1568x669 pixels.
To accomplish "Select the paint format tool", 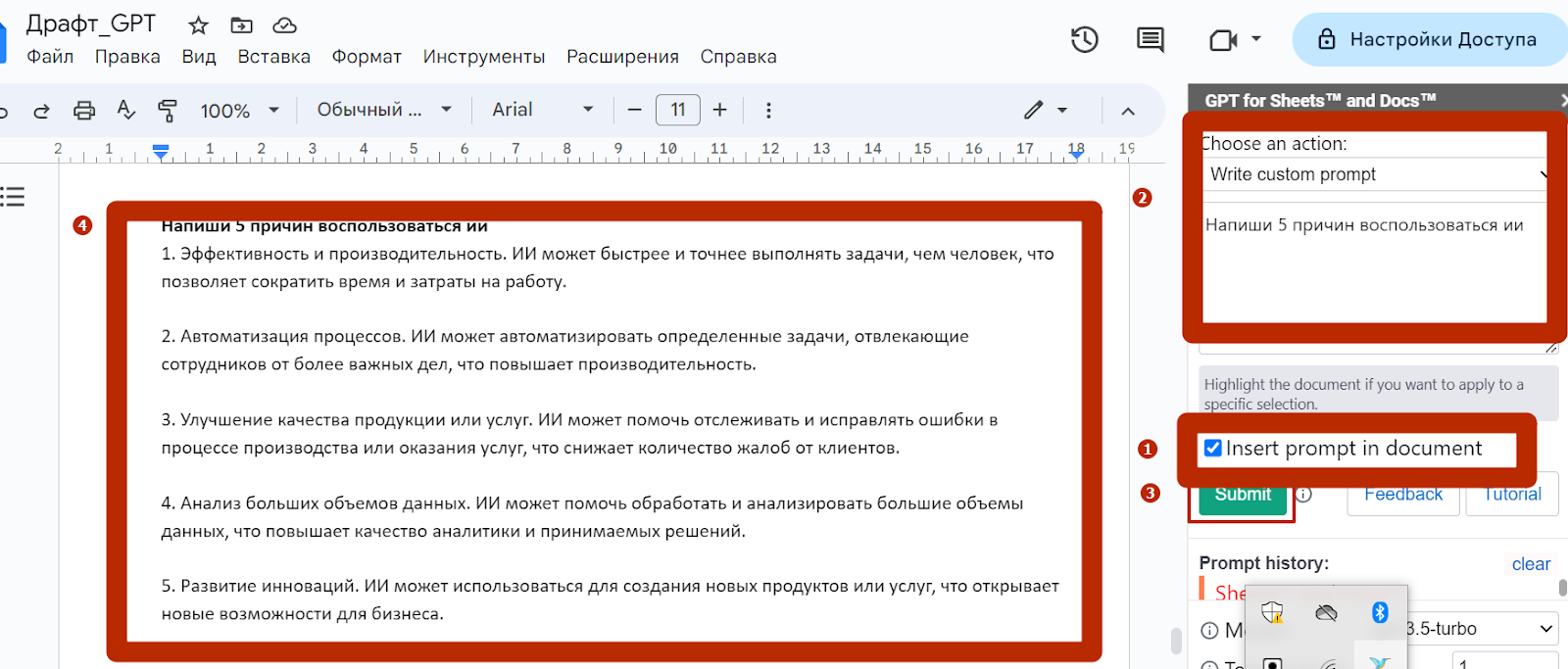I will point(168,111).
